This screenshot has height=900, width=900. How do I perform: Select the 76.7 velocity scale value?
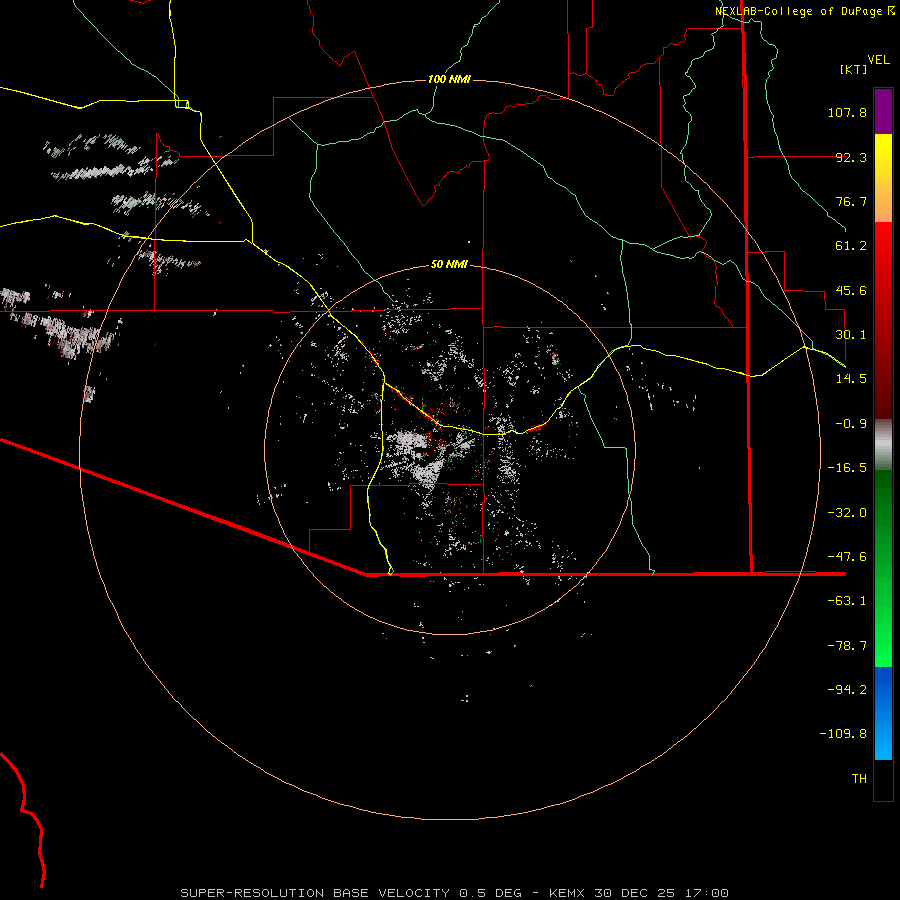tap(851, 201)
